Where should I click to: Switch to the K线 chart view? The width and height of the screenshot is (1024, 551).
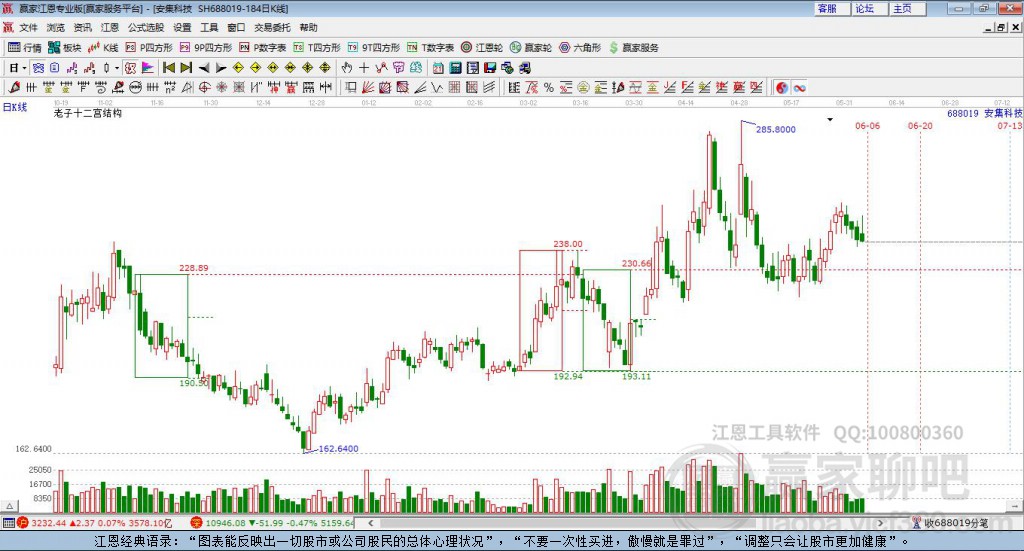[x=103, y=48]
